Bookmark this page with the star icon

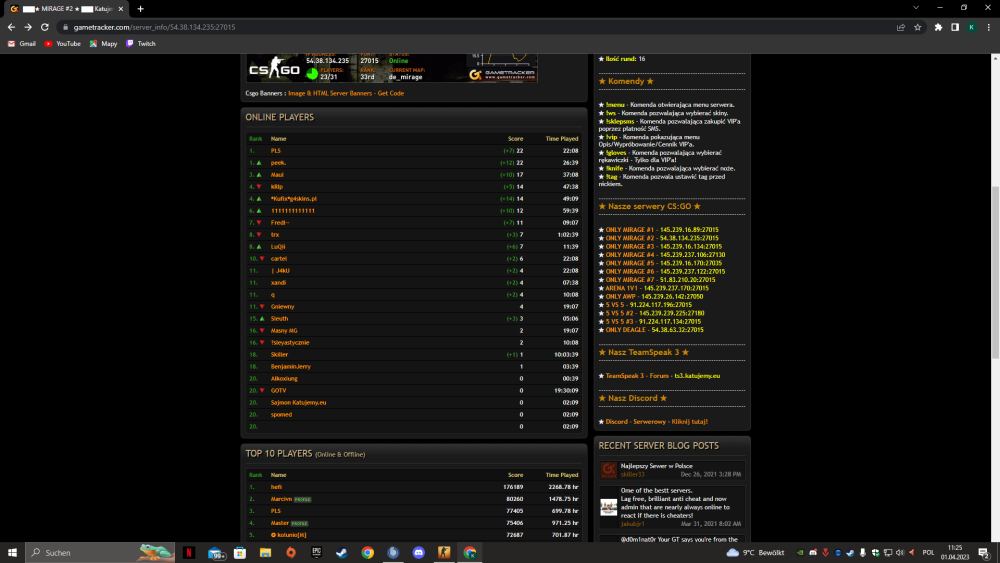917,27
